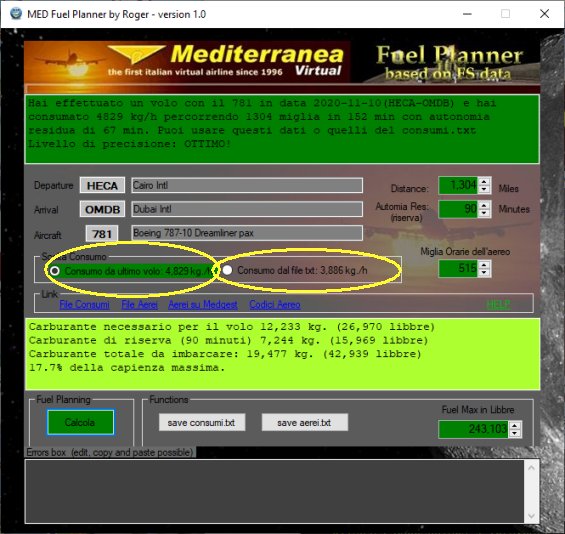Increase Distance value with the up arrow
Screen dimensions: 565x534
[484, 181]
